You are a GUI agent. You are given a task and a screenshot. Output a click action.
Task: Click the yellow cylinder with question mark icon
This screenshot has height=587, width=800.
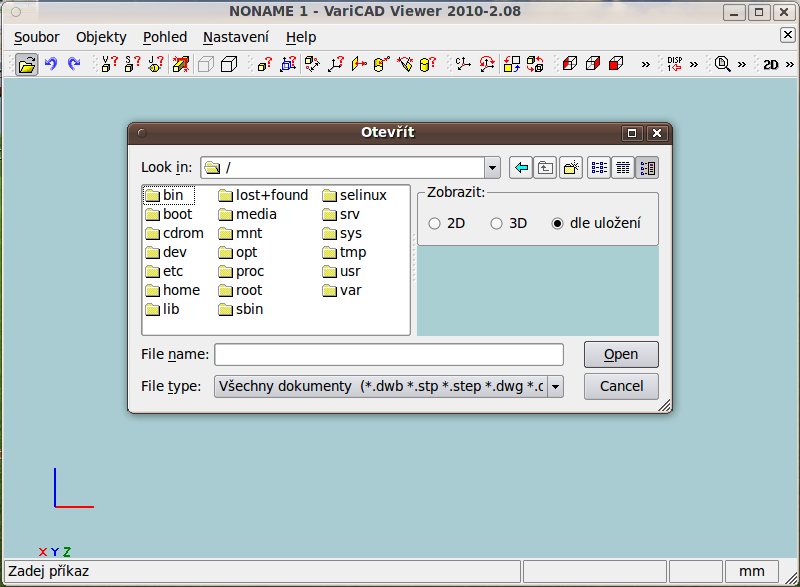(428, 64)
